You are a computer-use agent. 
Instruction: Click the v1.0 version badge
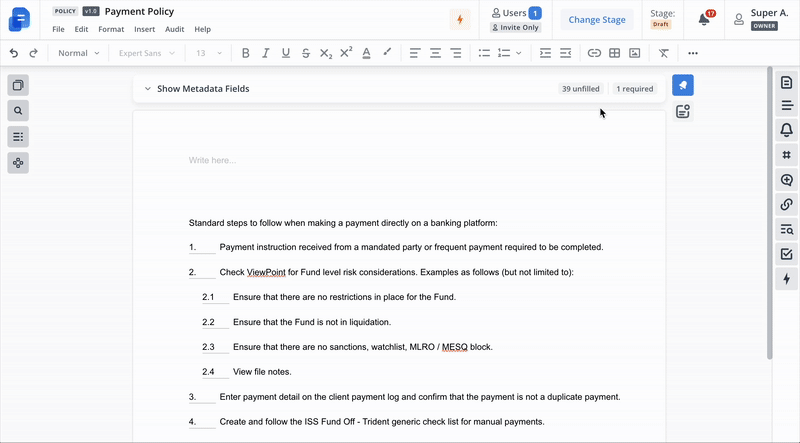pos(91,11)
